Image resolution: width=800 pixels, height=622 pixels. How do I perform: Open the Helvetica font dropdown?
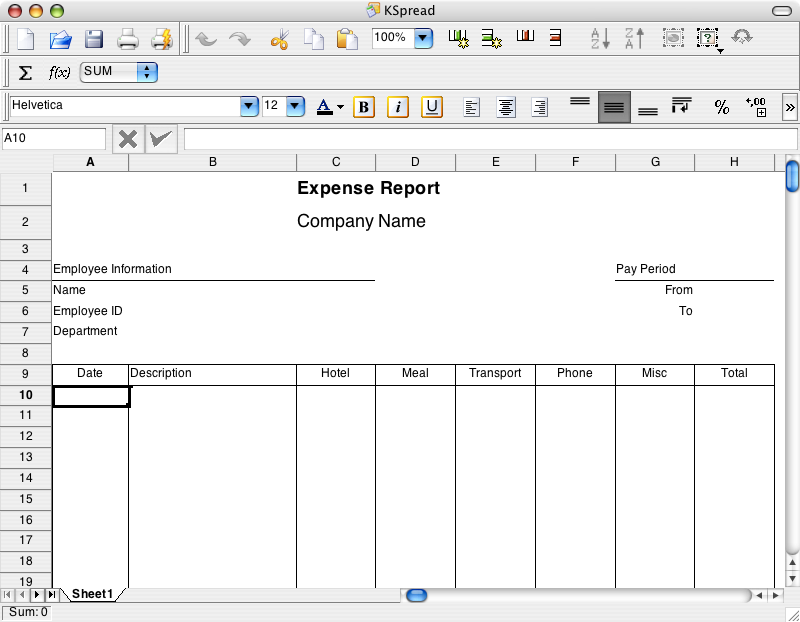click(249, 106)
